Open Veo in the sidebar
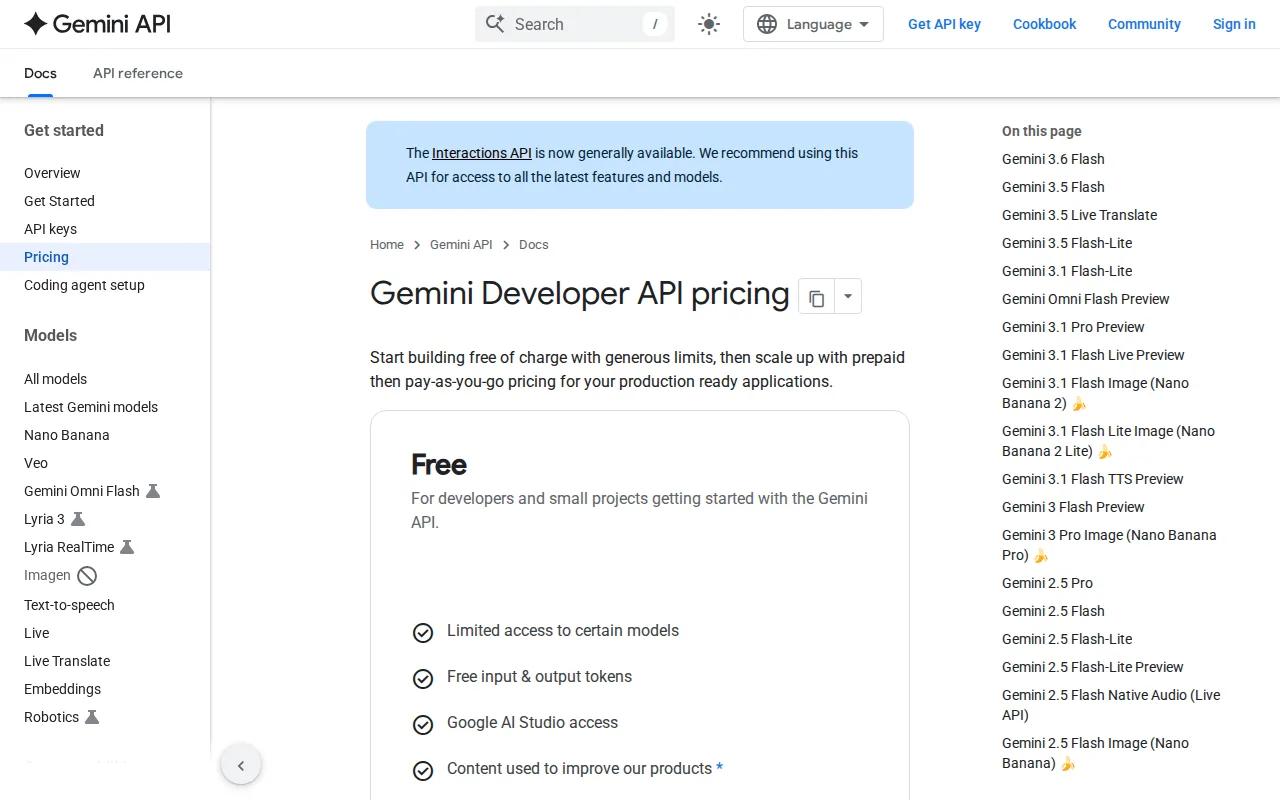This screenshot has height=800, width=1280. [x=36, y=463]
